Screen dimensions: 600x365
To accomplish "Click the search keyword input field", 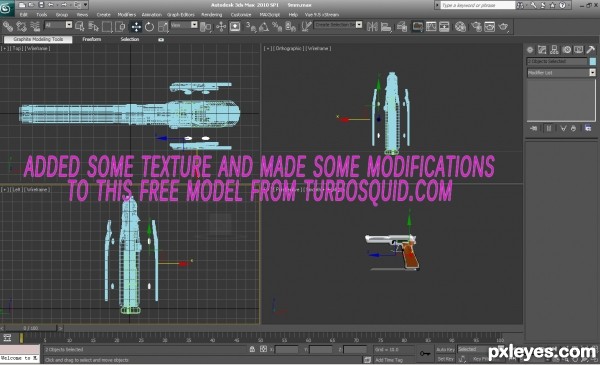I will point(478,5).
